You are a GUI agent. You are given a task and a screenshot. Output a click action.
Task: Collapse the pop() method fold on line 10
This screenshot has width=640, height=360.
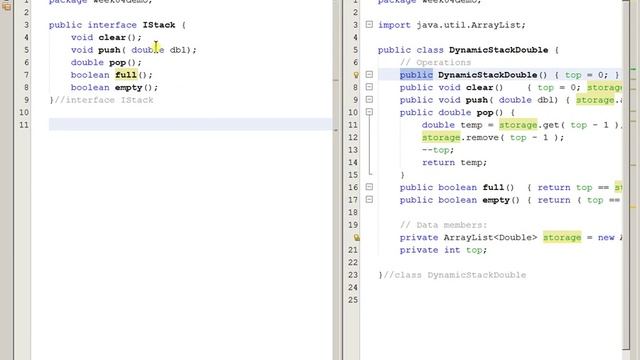(x=369, y=112)
